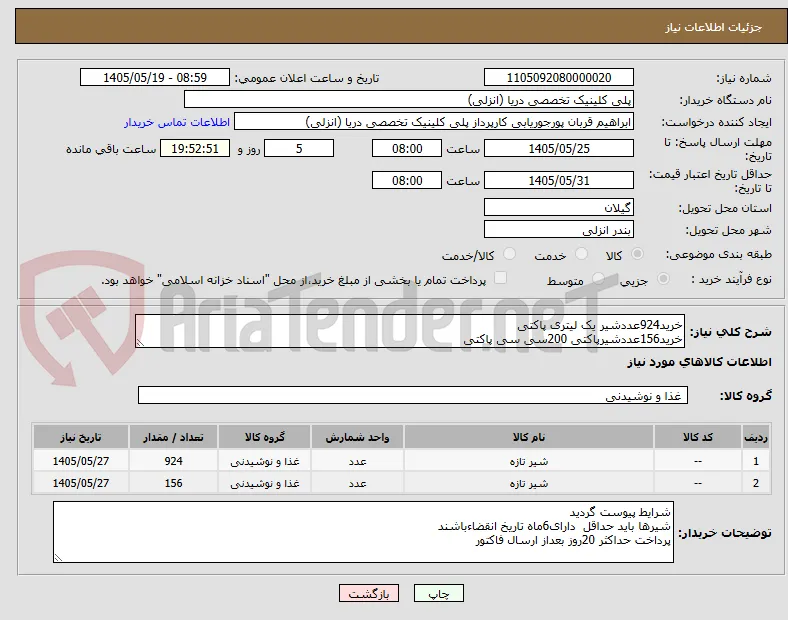Click the goods group field غذا و نوشیدنی

pyautogui.click(x=413, y=395)
